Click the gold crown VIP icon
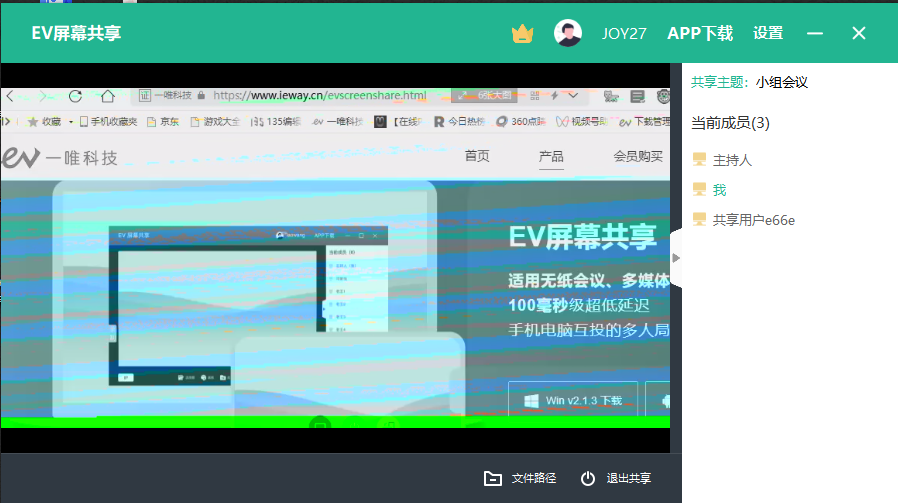The image size is (898, 503). click(522, 33)
